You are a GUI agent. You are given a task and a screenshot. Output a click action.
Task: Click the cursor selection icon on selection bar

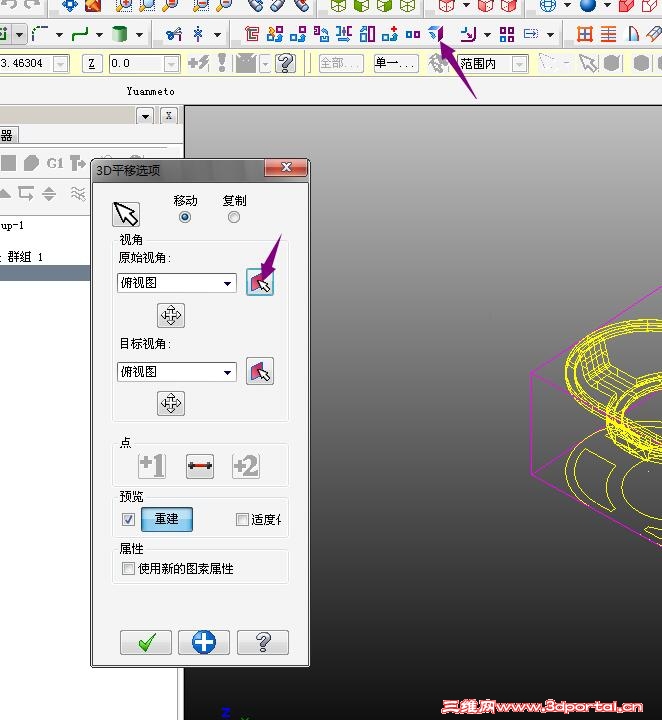588,63
